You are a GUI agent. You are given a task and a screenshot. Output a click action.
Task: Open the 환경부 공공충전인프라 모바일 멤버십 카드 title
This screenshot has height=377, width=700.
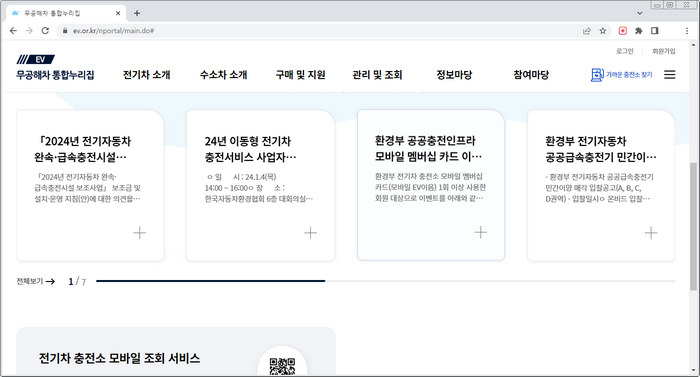pos(429,149)
